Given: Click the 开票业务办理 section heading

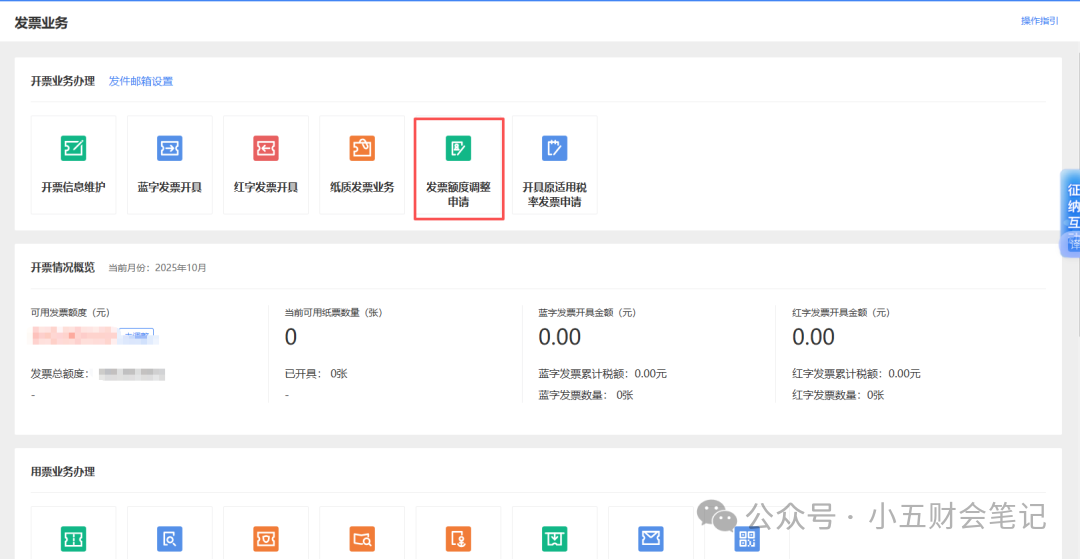Looking at the screenshot, I should point(63,81).
